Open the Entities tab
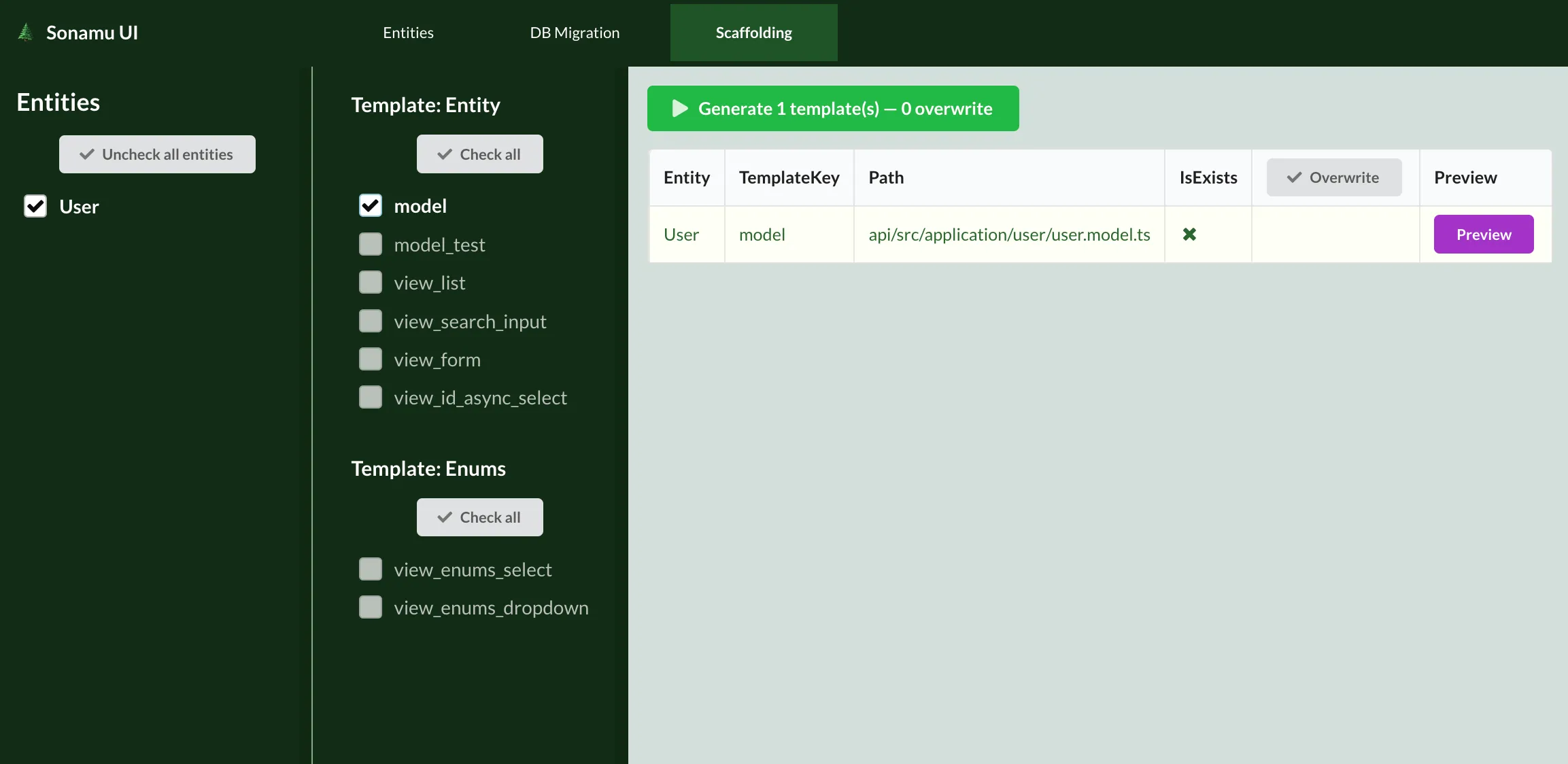1568x764 pixels. [408, 33]
